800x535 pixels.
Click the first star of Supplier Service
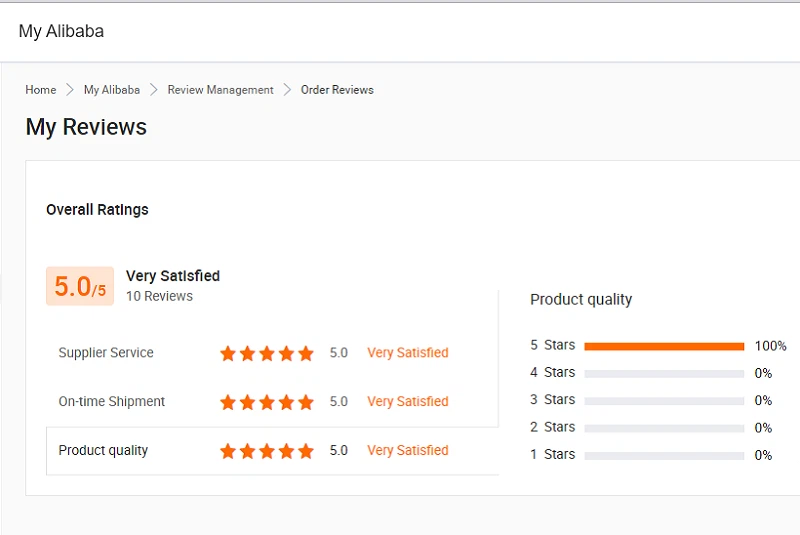(228, 353)
